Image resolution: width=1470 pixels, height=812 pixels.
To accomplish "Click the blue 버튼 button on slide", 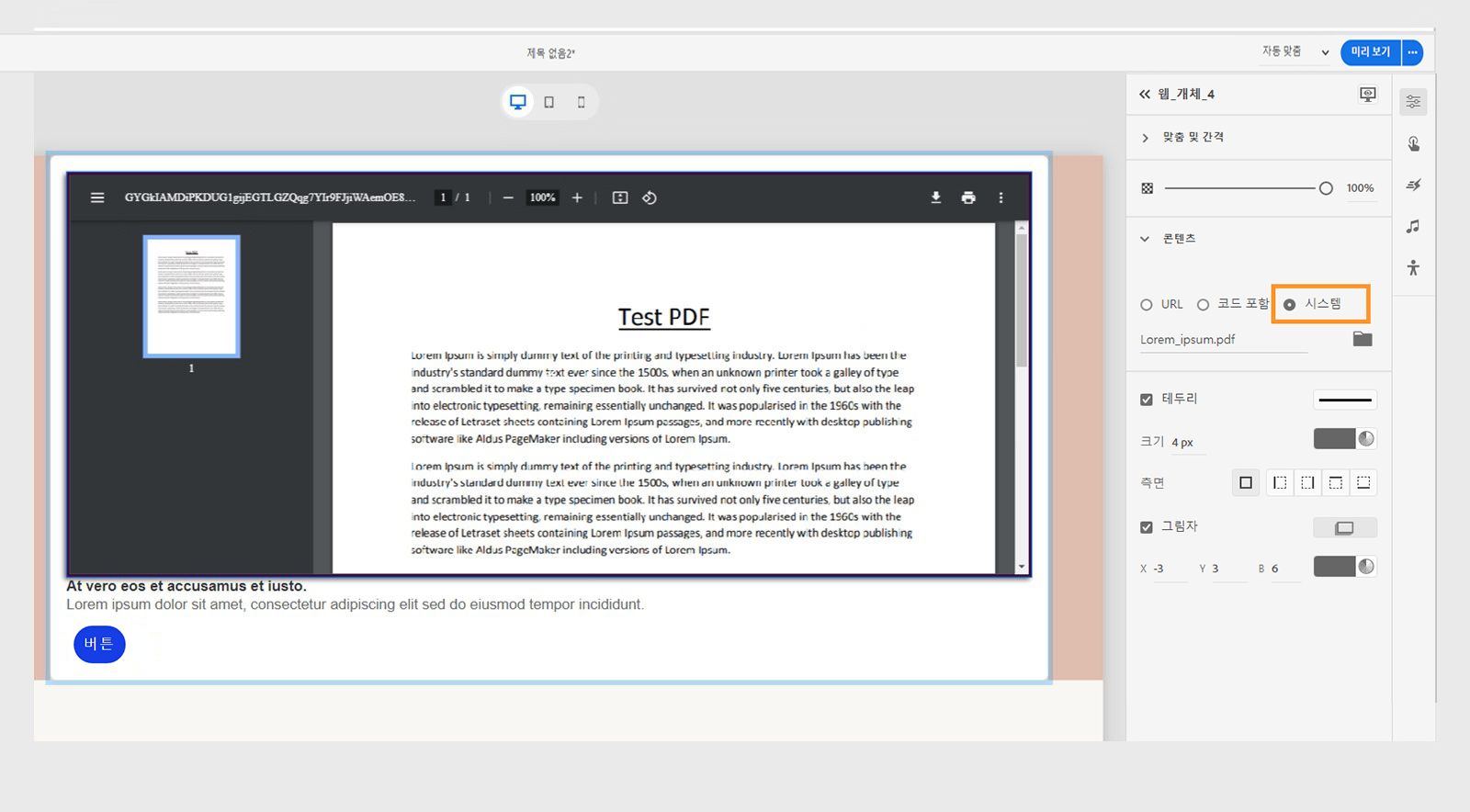I will [99, 643].
